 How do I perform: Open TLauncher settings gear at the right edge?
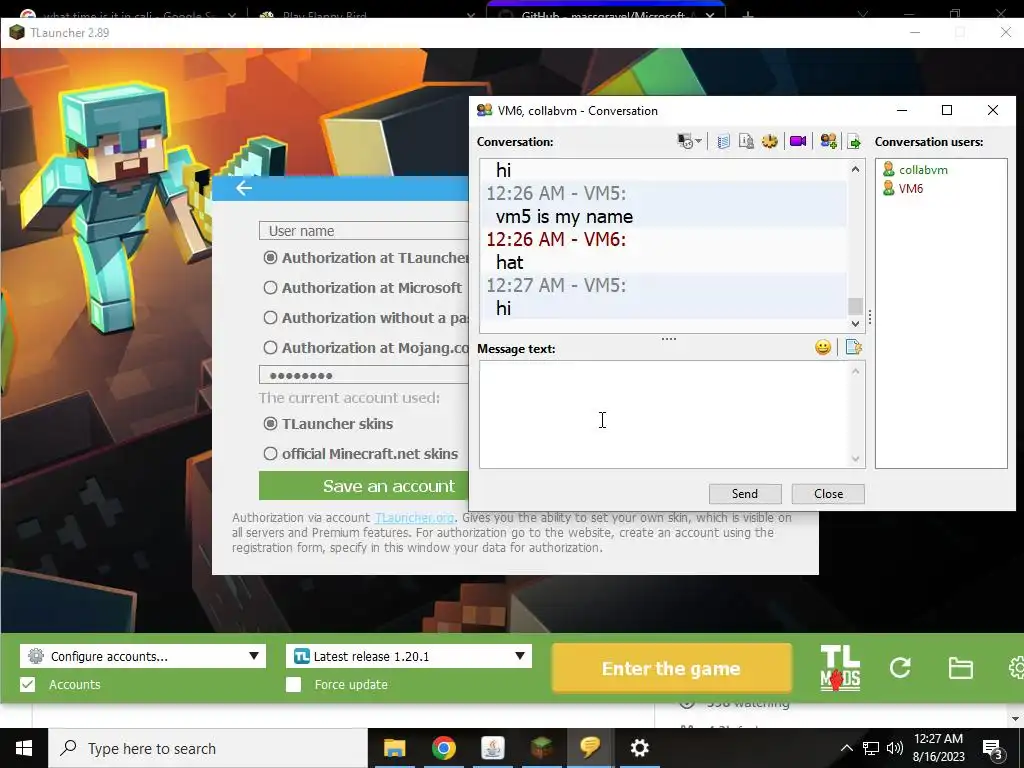[x=1017, y=668]
